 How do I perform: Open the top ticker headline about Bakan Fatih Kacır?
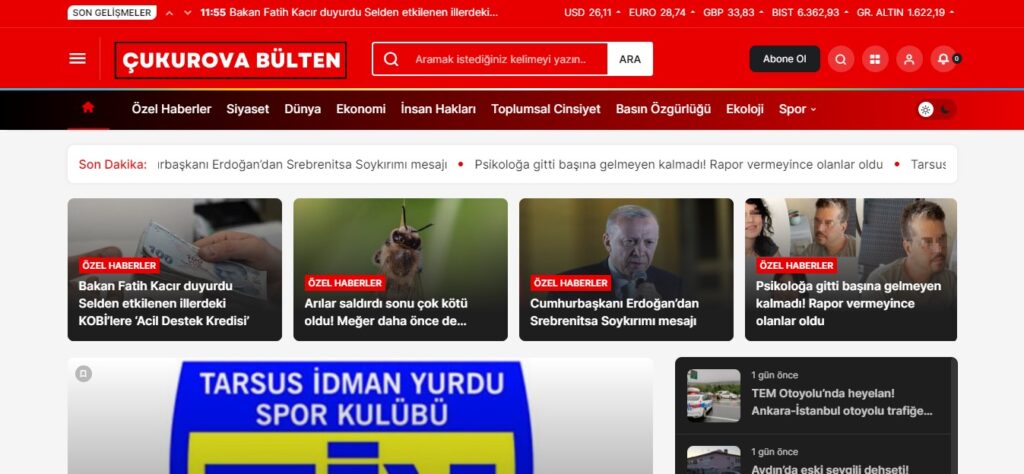(349, 12)
